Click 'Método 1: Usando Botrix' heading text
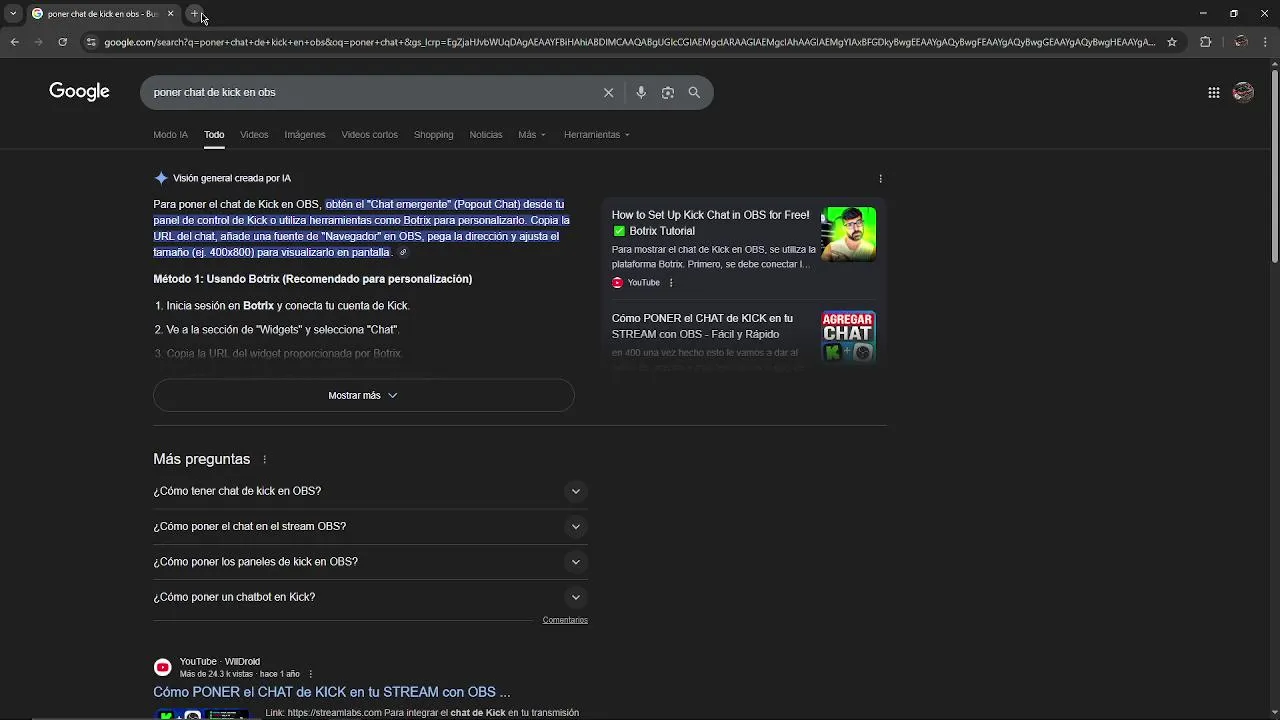Image resolution: width=1280 pixels, height=720 pixels. tap(312, 279)
